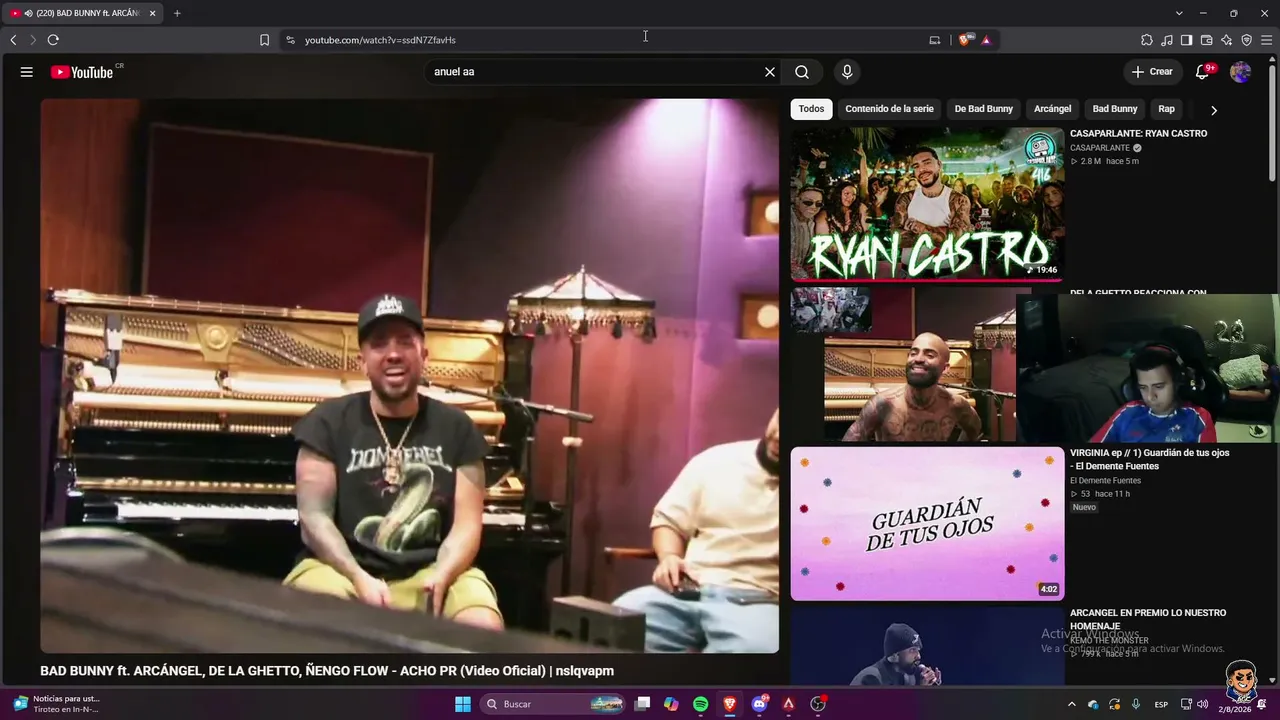Viewport: 1280px width, 720px height.
Task: Mute tab via the speaker icon
Action: tap(28, 13)
